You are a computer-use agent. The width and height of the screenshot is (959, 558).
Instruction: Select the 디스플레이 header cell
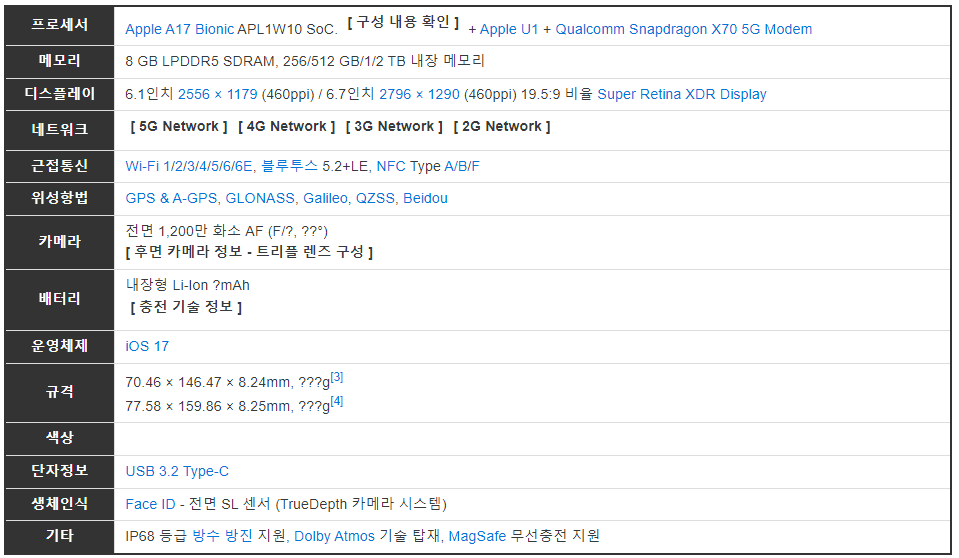tap(59, 94)
